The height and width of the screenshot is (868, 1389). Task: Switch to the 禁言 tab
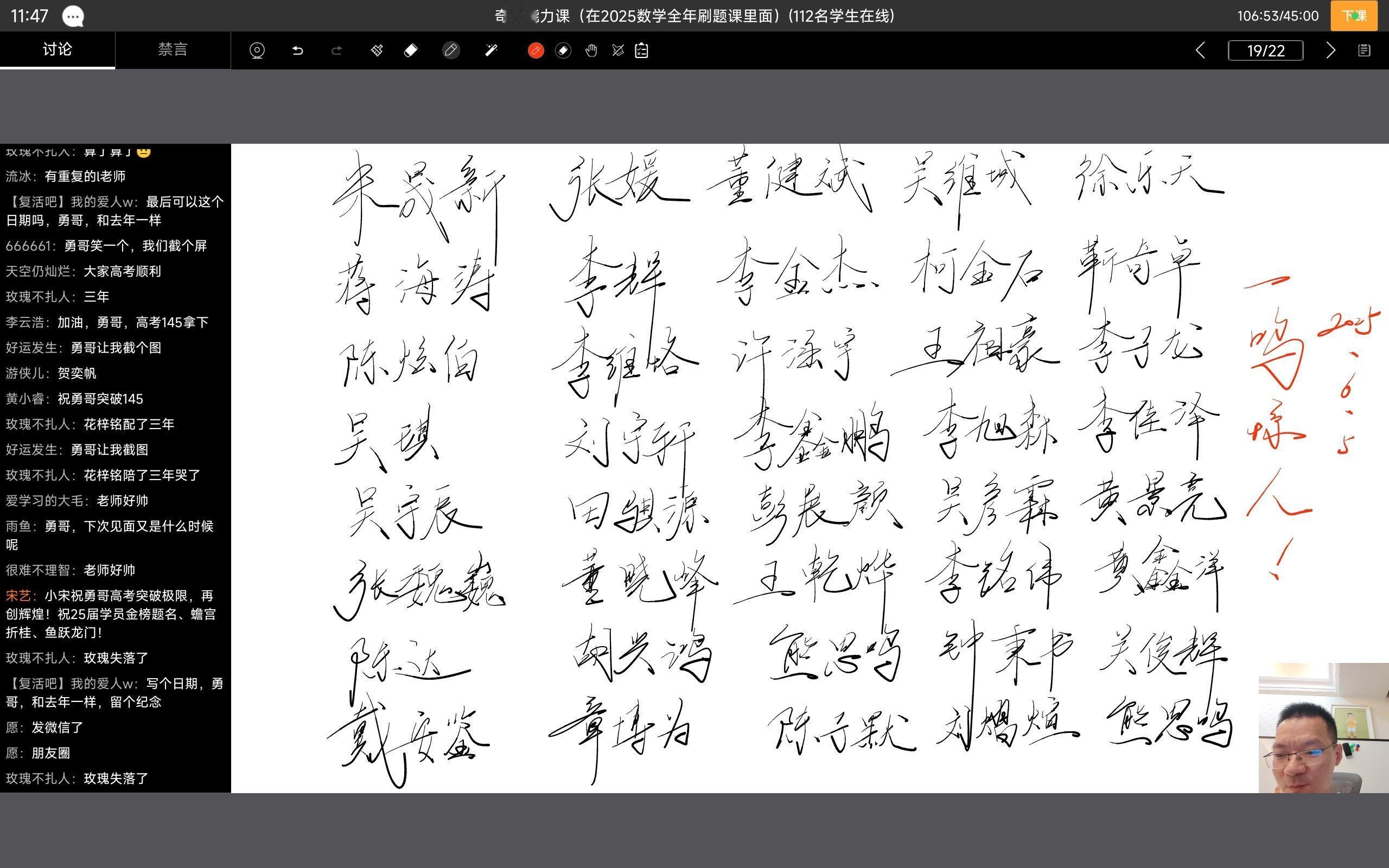(x=173, y=49)
